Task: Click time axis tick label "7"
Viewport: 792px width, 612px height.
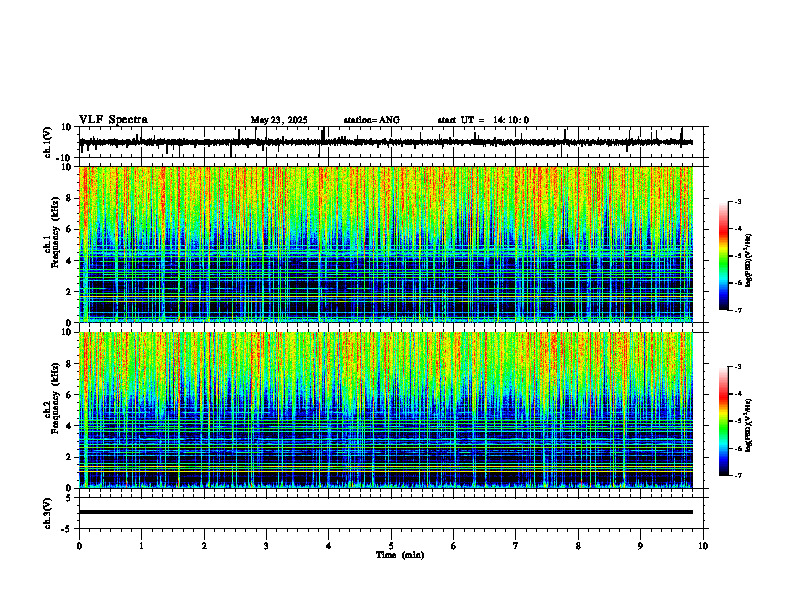Action: [516, 546]
